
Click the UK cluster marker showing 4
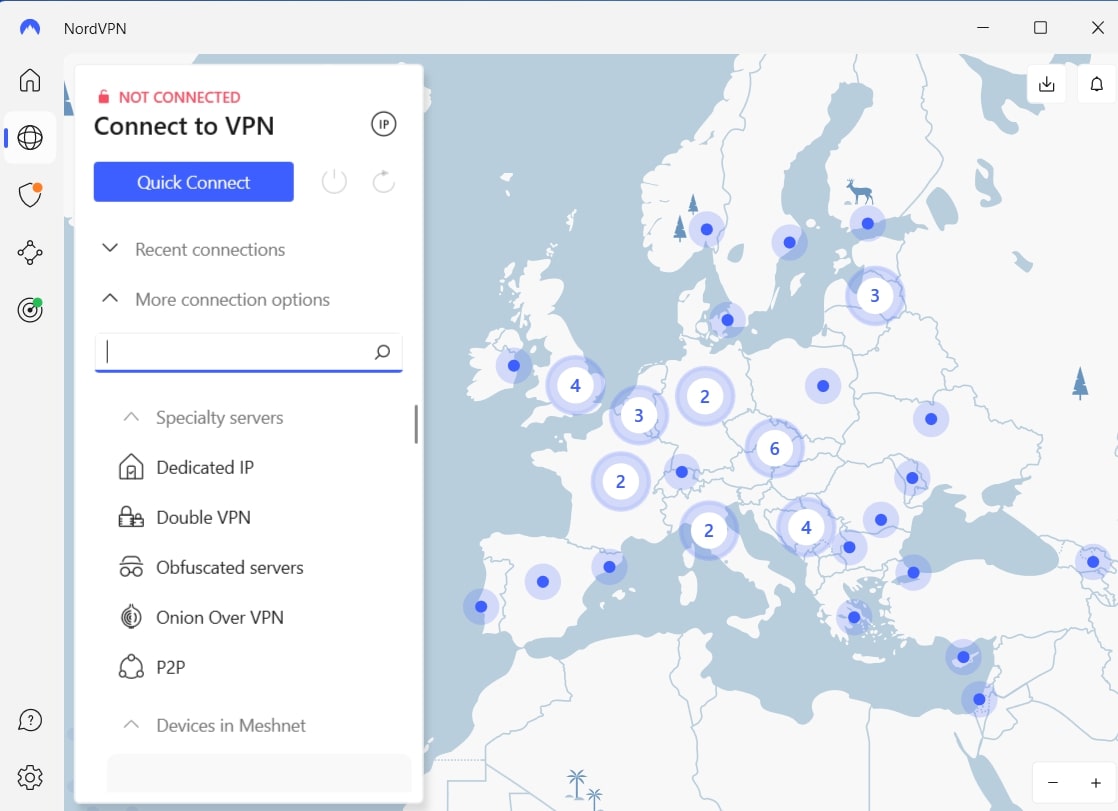pos(575,386)
